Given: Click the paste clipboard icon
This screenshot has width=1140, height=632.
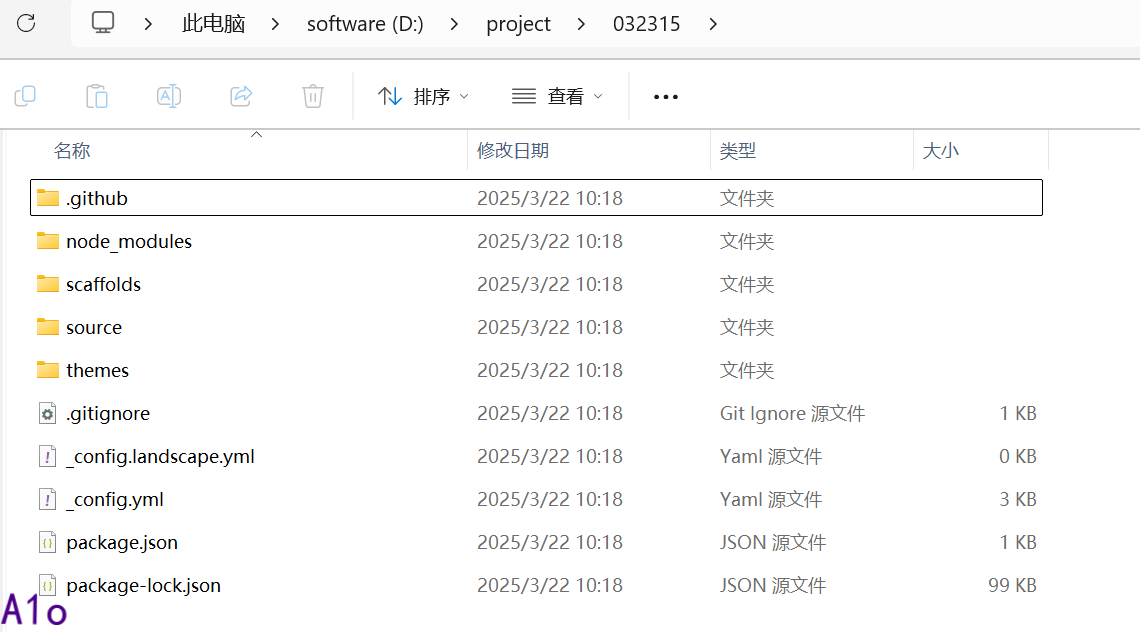Looking at the screenshot, I should 97,96.
